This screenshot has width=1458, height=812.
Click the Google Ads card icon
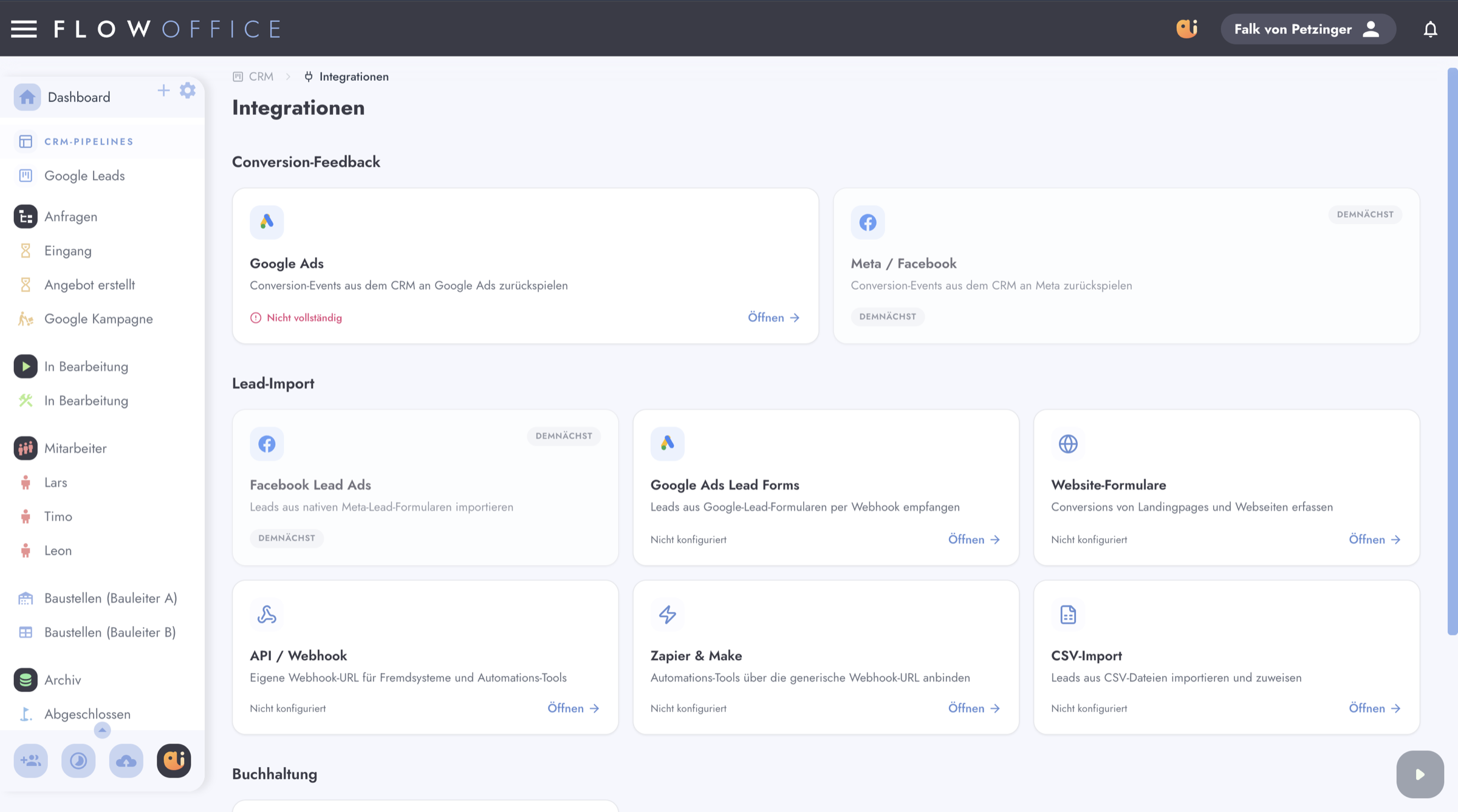coord(267,222)
